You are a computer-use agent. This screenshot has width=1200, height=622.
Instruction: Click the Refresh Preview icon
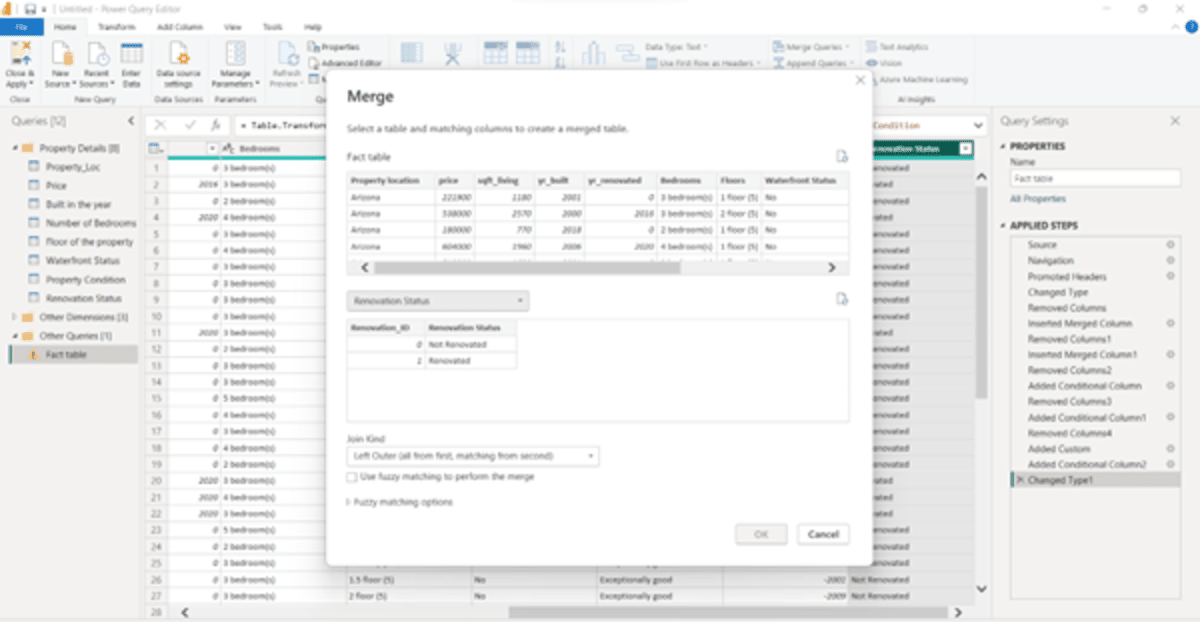pos(288,56)
